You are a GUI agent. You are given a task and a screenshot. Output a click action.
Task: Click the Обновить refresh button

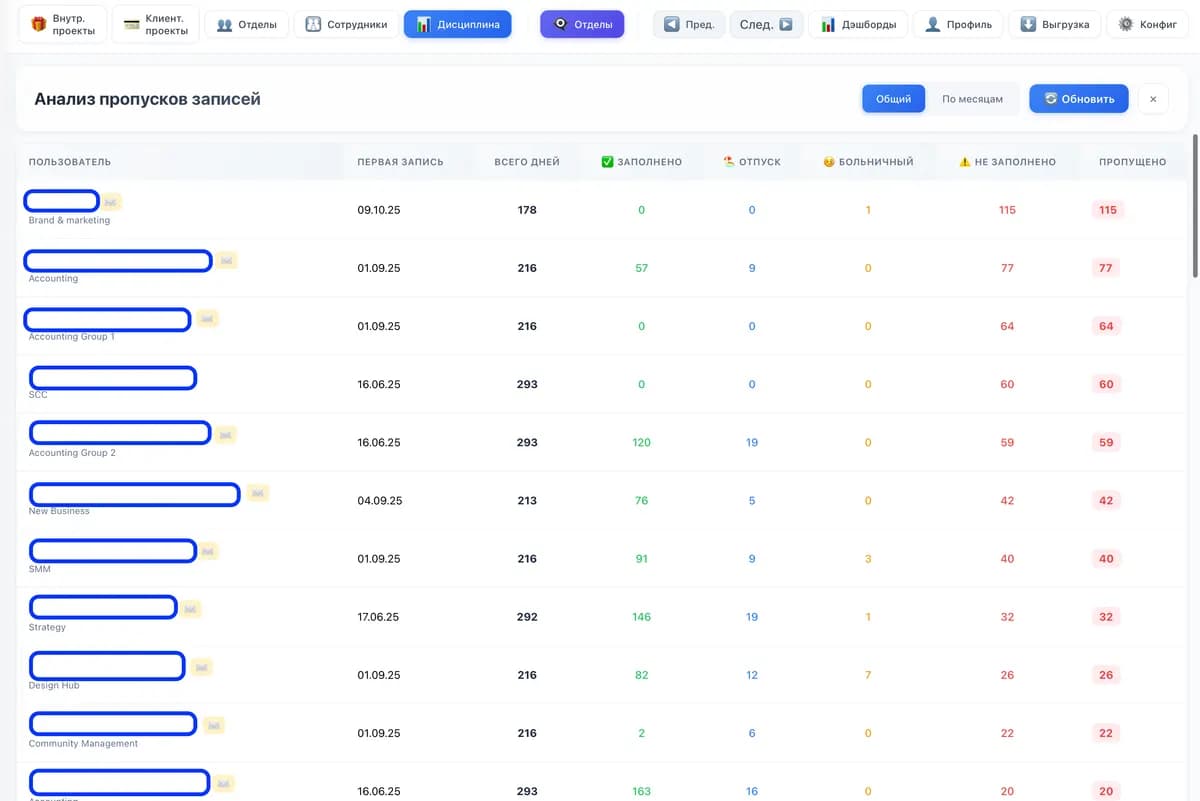[1079, 99]
